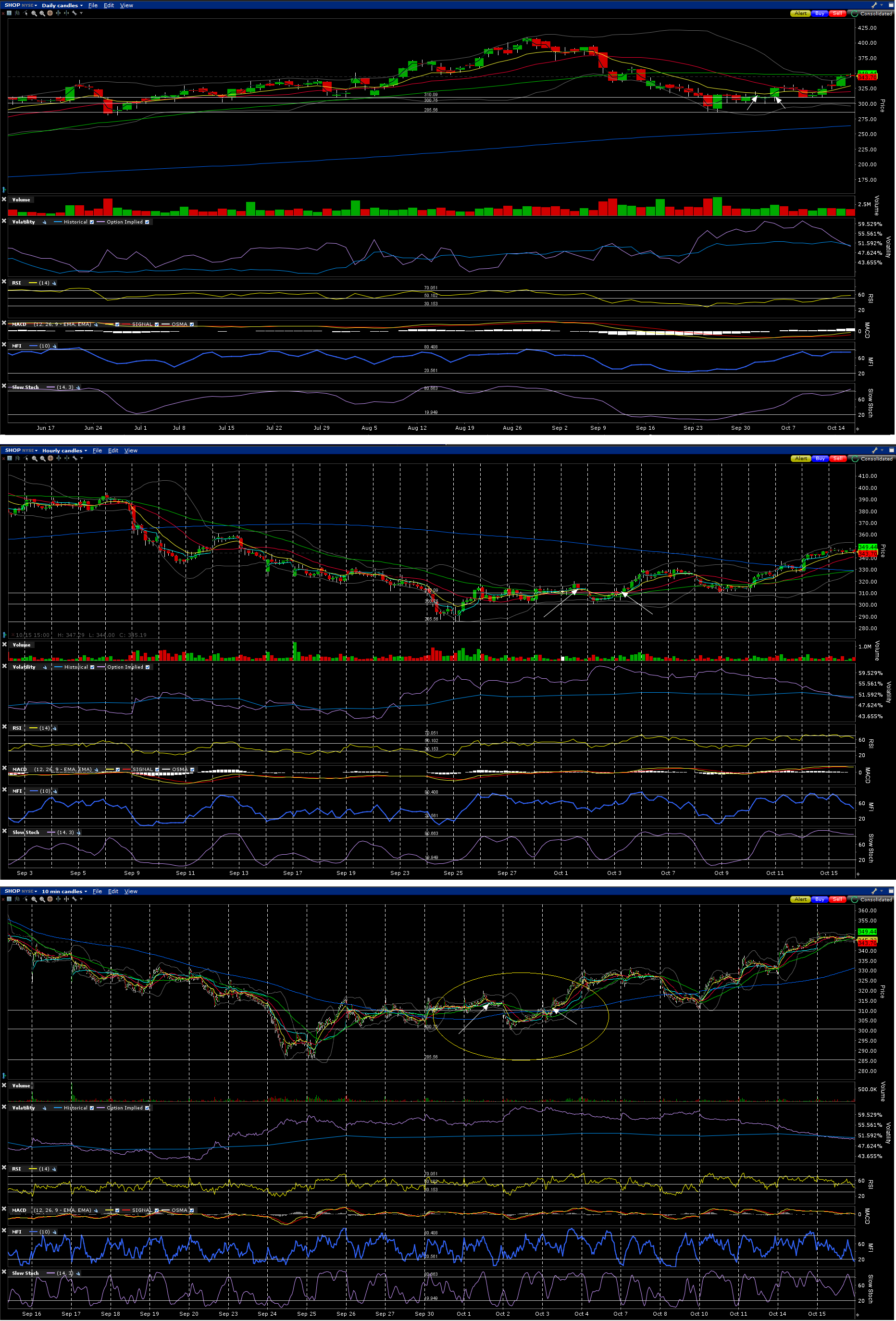
Task: Click Buy button in 10 min chart
Action: coord(819,899)
